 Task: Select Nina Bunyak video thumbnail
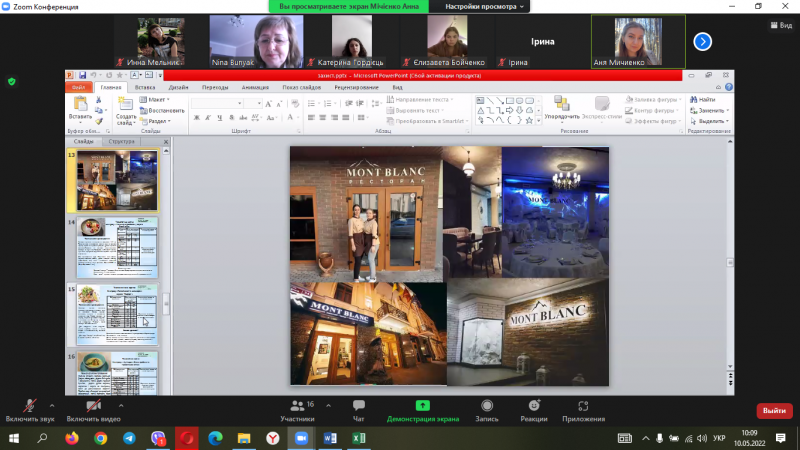tap(256, 41)
